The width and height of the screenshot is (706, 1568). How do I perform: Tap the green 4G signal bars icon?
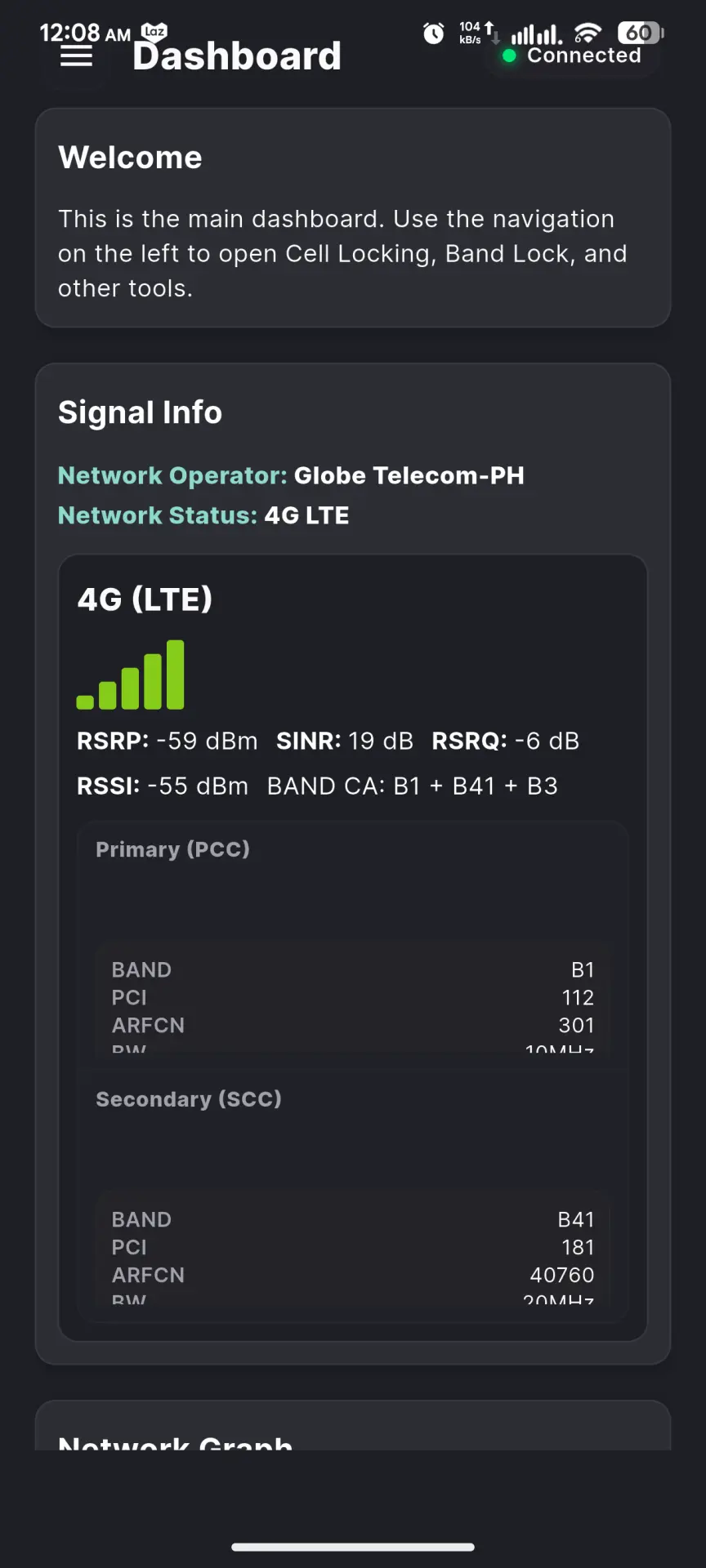[x=131, y=675]
